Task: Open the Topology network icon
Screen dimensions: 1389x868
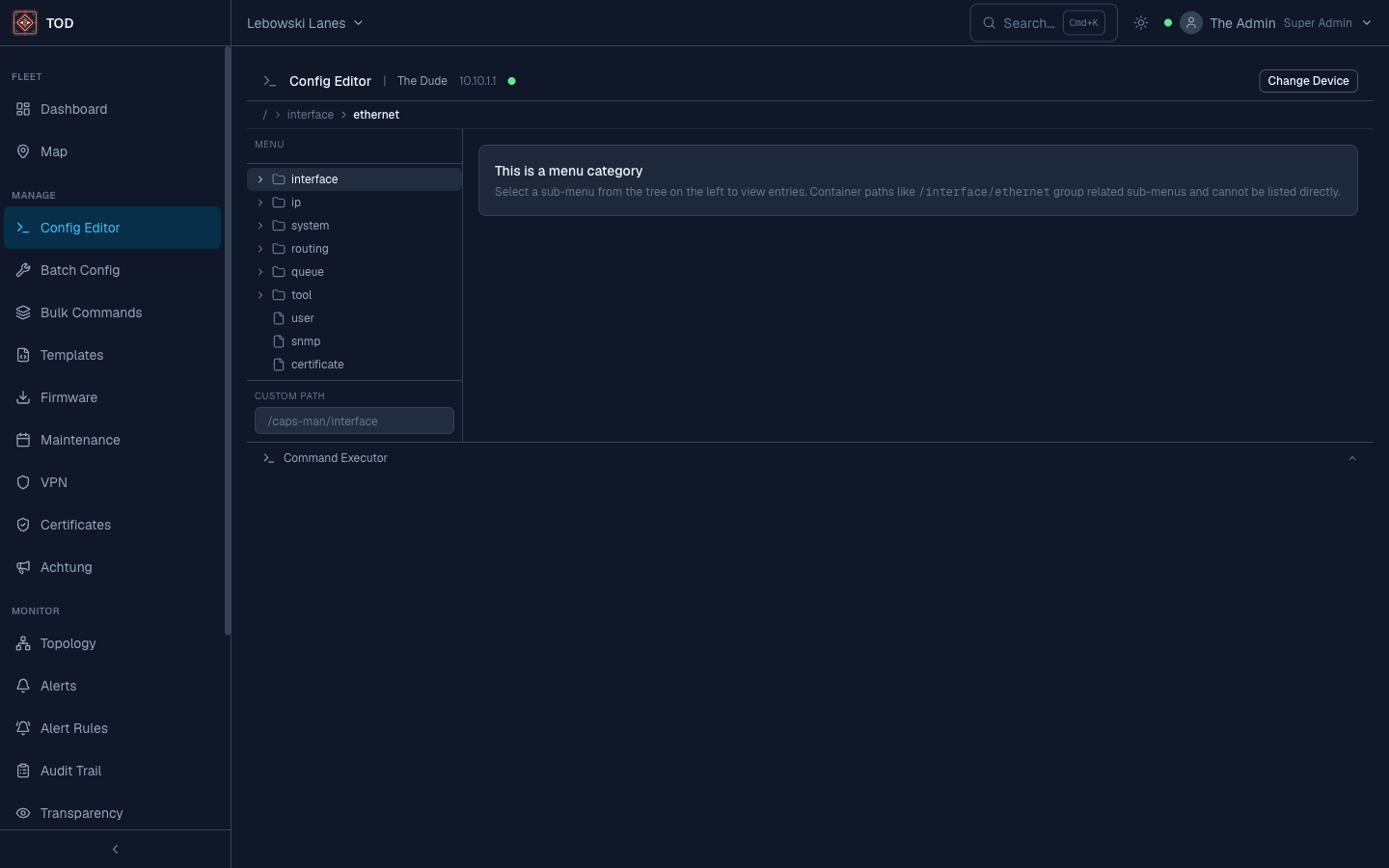Action: pyautogui.click(x=23, y=643)
